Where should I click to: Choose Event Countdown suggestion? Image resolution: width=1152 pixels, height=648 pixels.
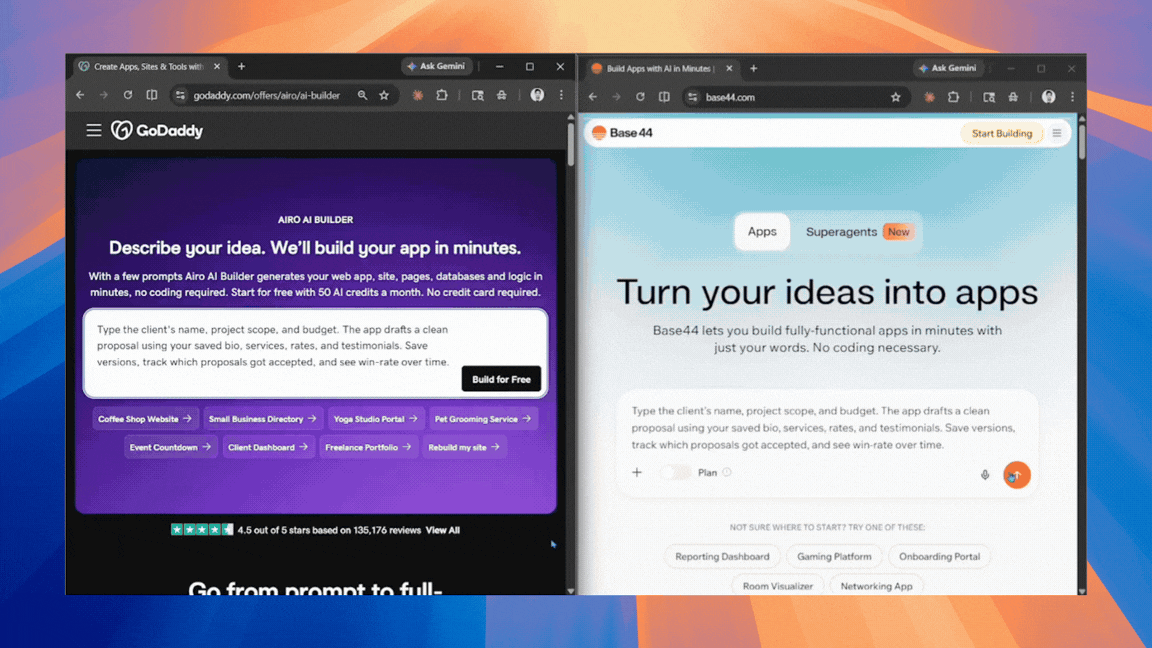pyautogui.click(x=170, y=447)
